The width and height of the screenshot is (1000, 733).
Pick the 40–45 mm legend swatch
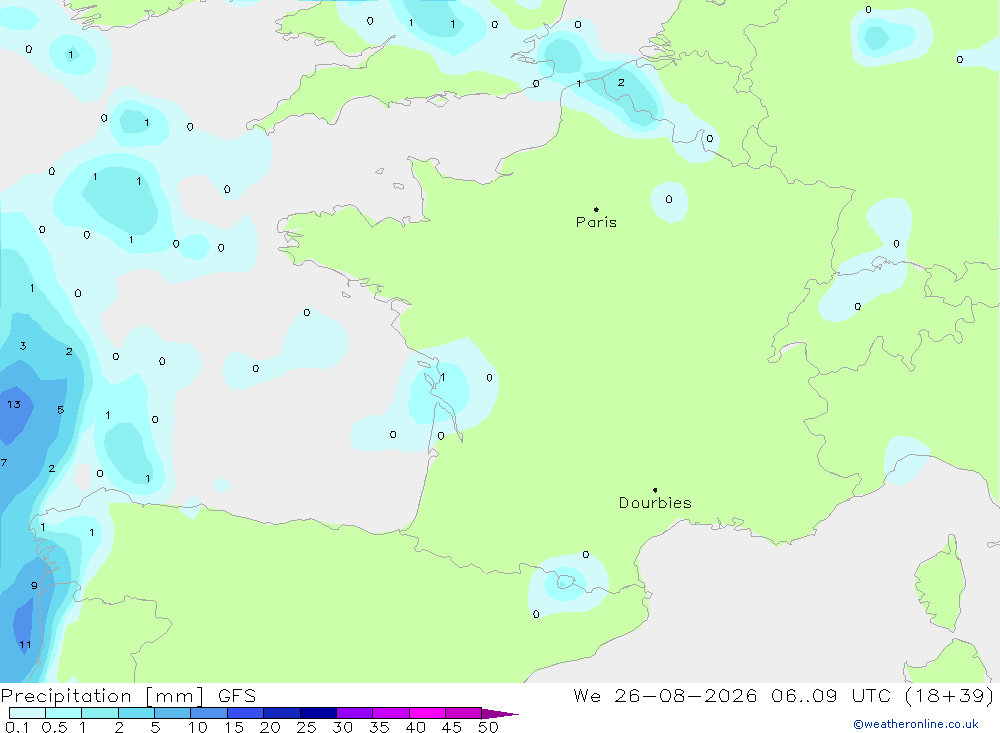point(427,713)
